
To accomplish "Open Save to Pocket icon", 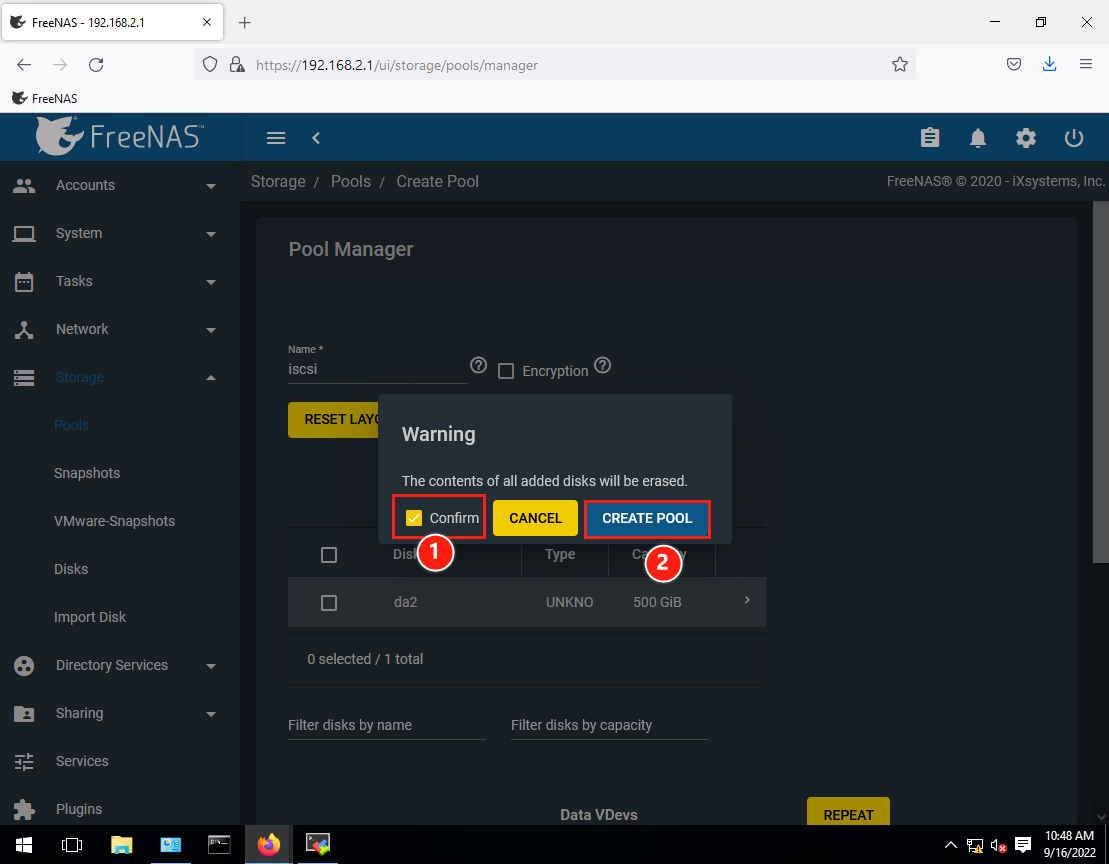I will (x=1014, y=64).
